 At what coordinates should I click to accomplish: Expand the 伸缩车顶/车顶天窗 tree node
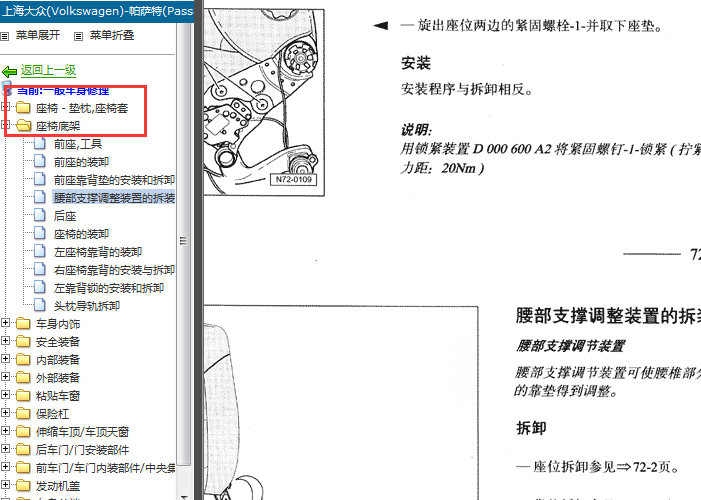[5, 430]
